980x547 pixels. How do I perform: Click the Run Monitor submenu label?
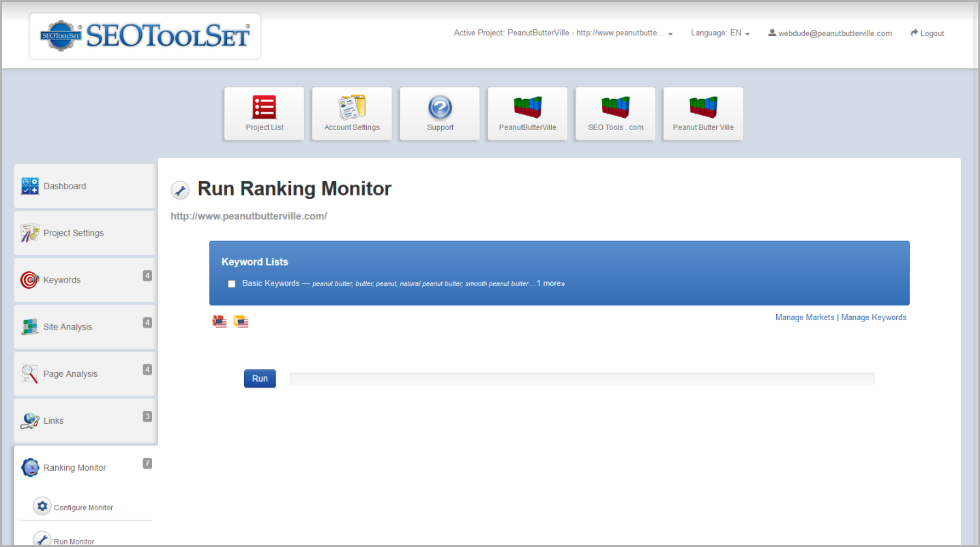tap(74, 541)
